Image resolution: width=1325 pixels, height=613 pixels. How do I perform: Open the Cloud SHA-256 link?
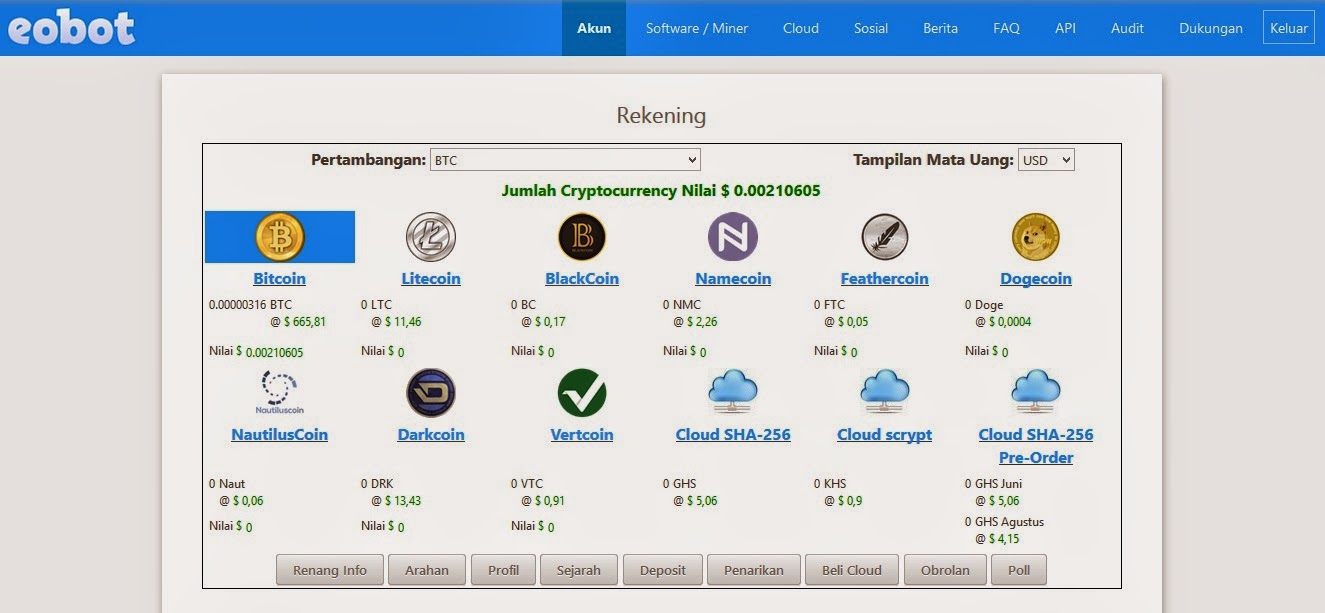(733, 435)
